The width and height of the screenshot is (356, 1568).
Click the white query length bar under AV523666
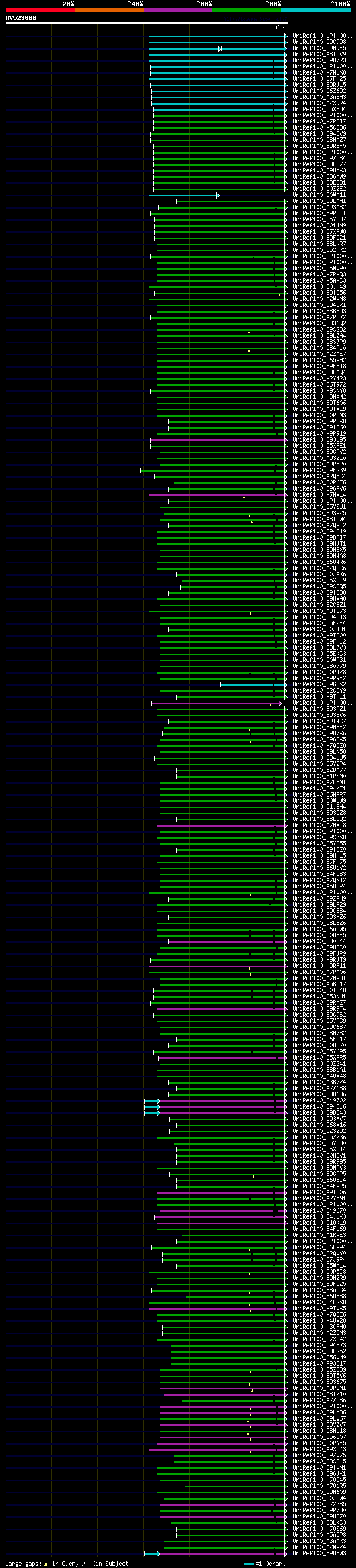click(x=147, y=23)
